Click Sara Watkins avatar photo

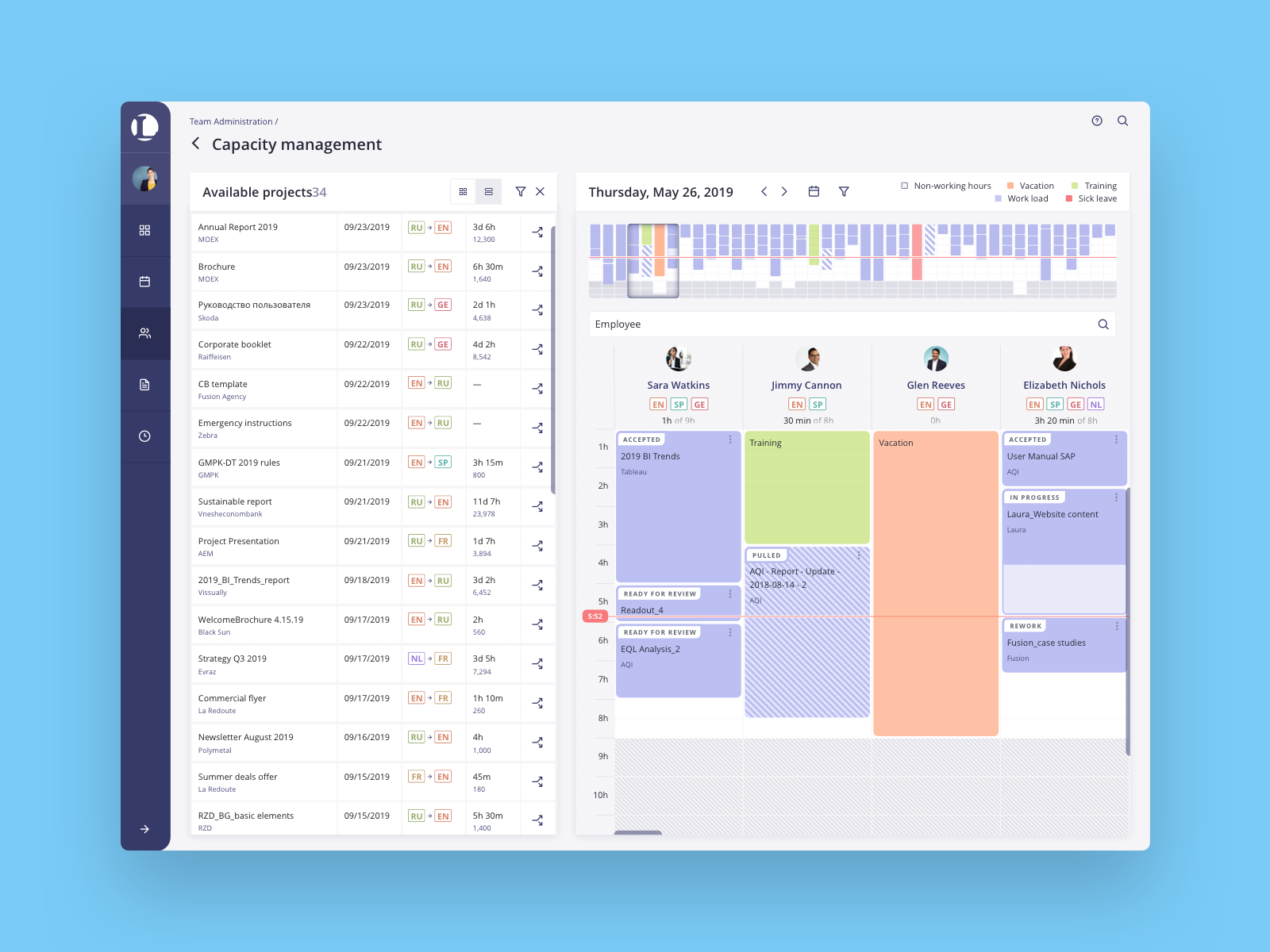click(679, 359)
